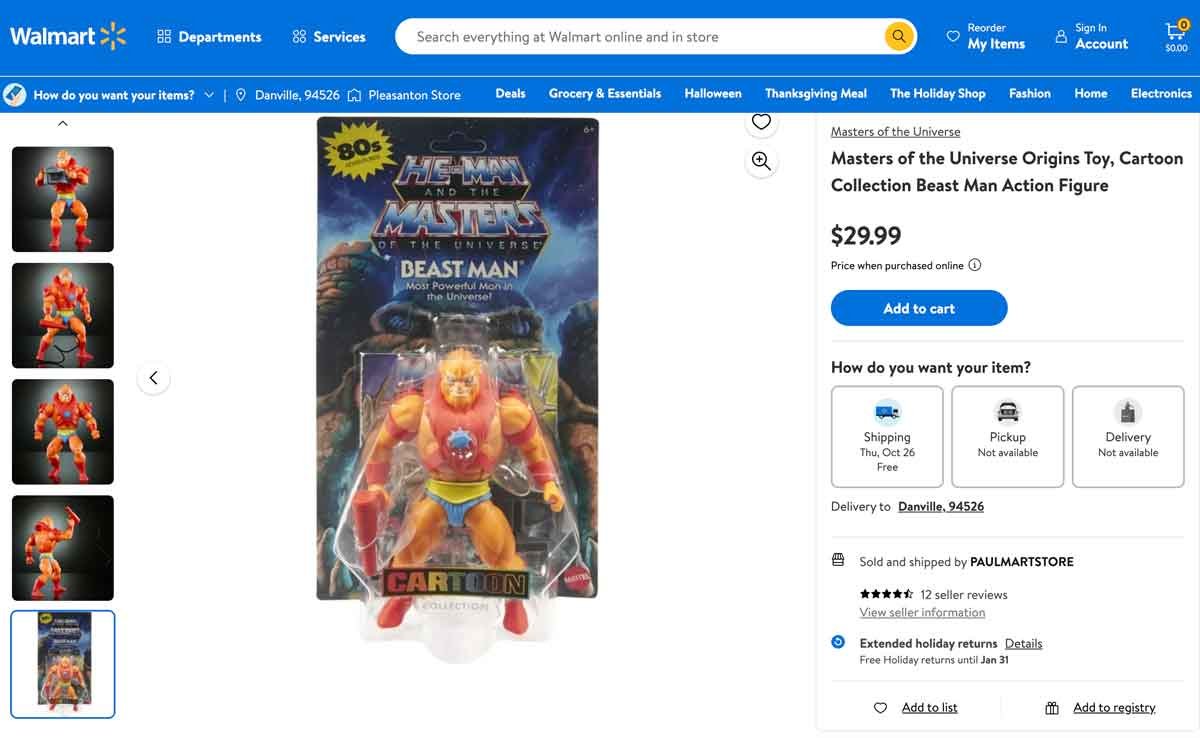Click the left arrow on product image carousel
Screen dimensions: 1200x738
(153, 378)
